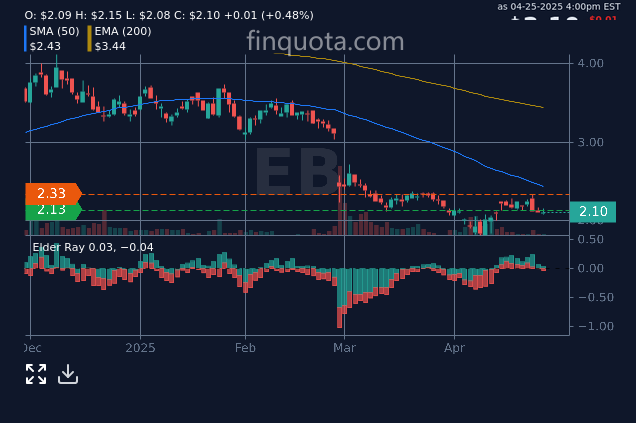Click the −1.00 Elder Ray axis label

point(595,326)
